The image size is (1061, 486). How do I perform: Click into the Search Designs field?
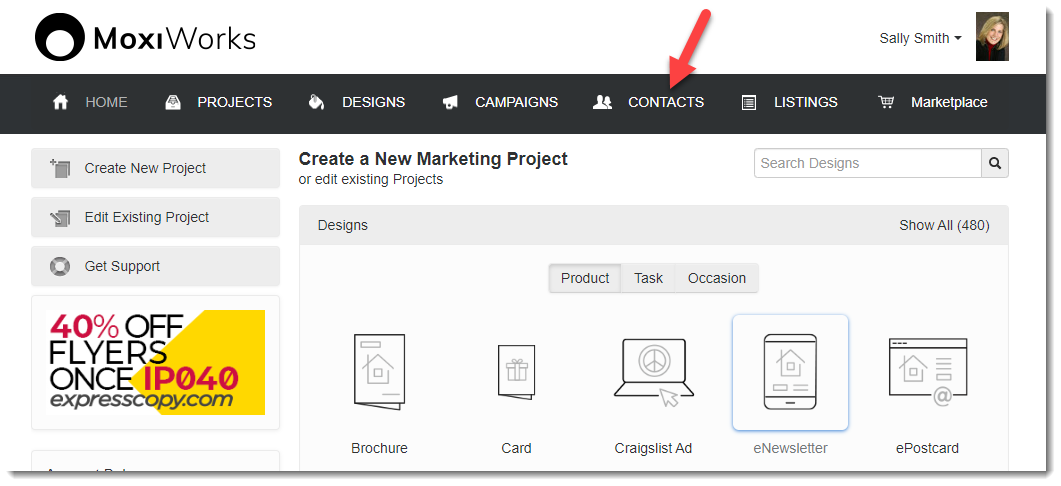coord(868,163)
